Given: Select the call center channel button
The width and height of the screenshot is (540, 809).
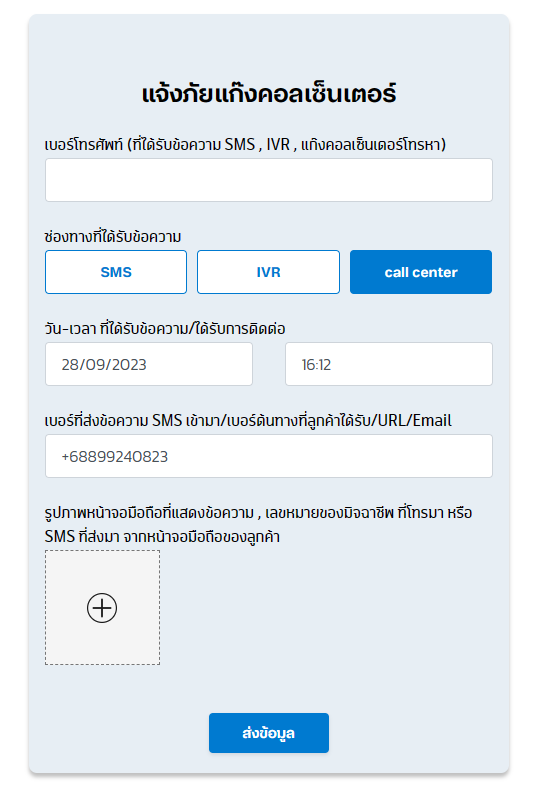Looking at the screenshot, I should (x=421, y=272).
